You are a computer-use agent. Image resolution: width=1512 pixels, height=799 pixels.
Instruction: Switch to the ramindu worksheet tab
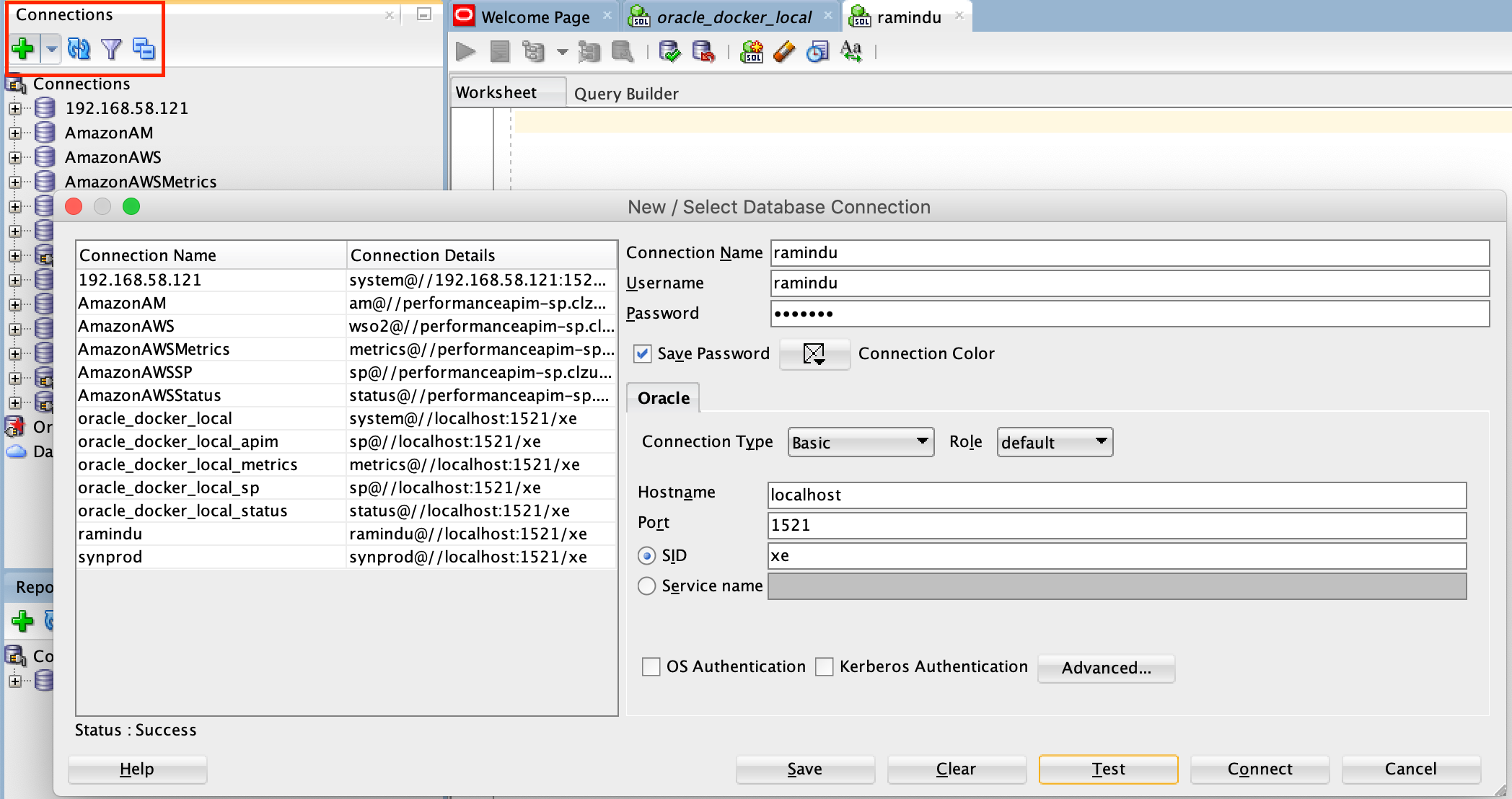[908, 17]
